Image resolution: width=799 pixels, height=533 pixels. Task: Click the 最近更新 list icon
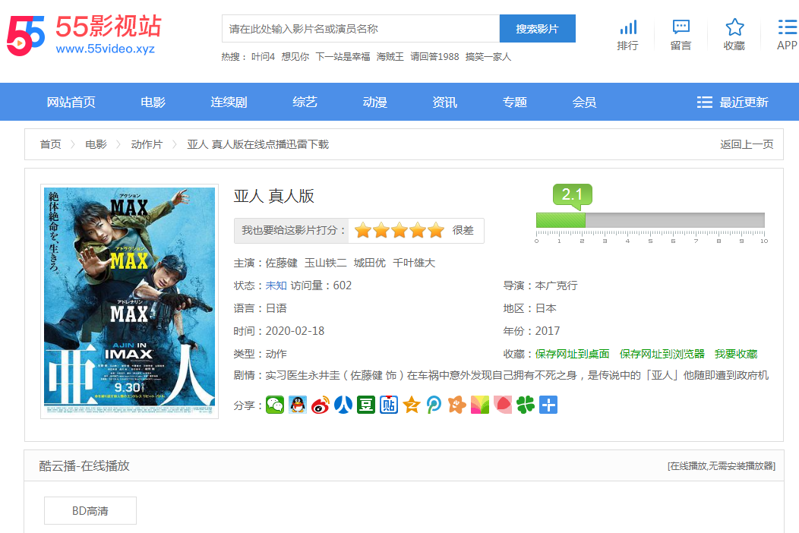click(704, 102)
